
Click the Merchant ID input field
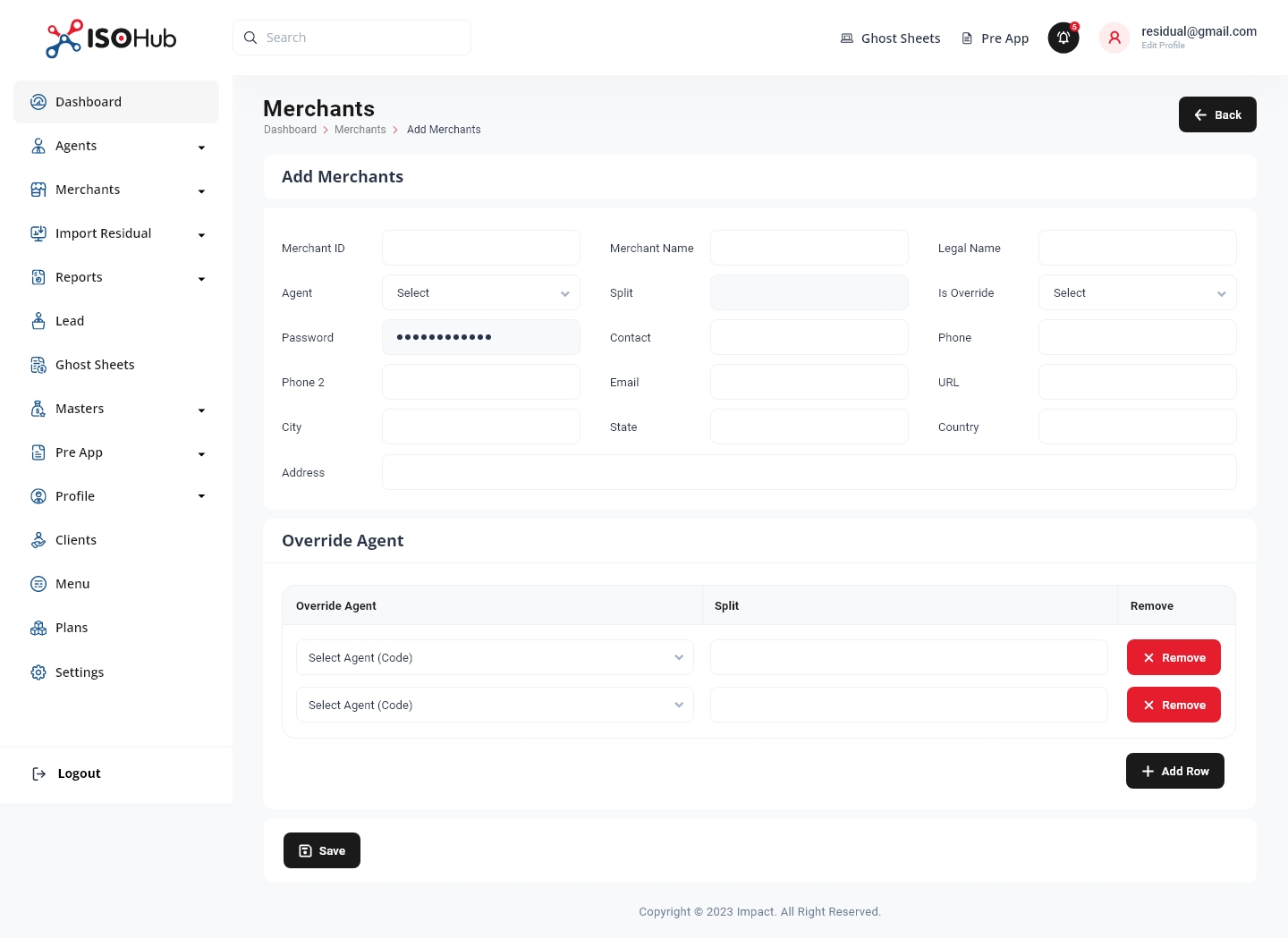coord(481,248)
